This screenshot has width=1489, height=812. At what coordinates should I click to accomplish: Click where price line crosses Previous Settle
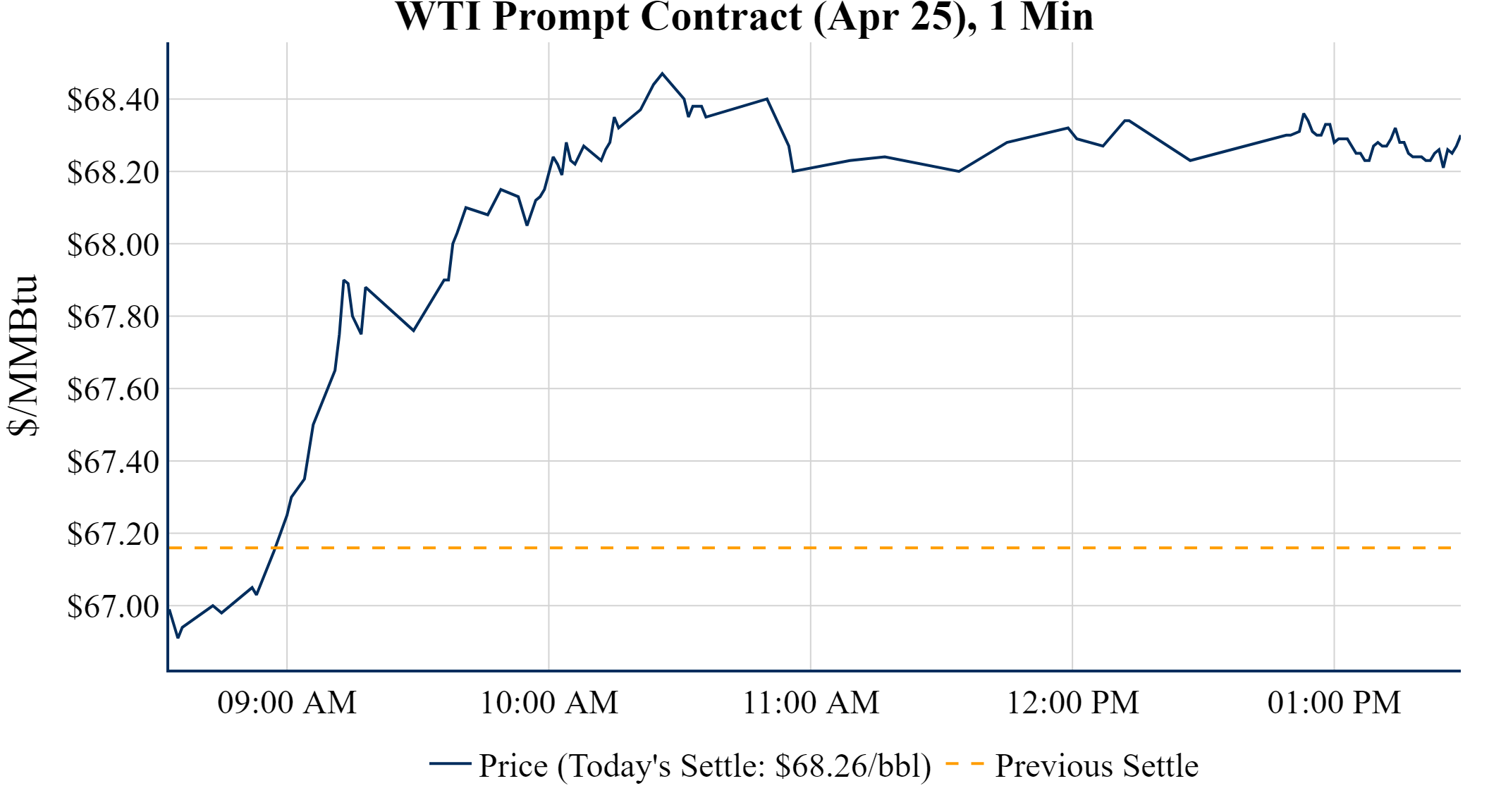[x=275, y=548]
